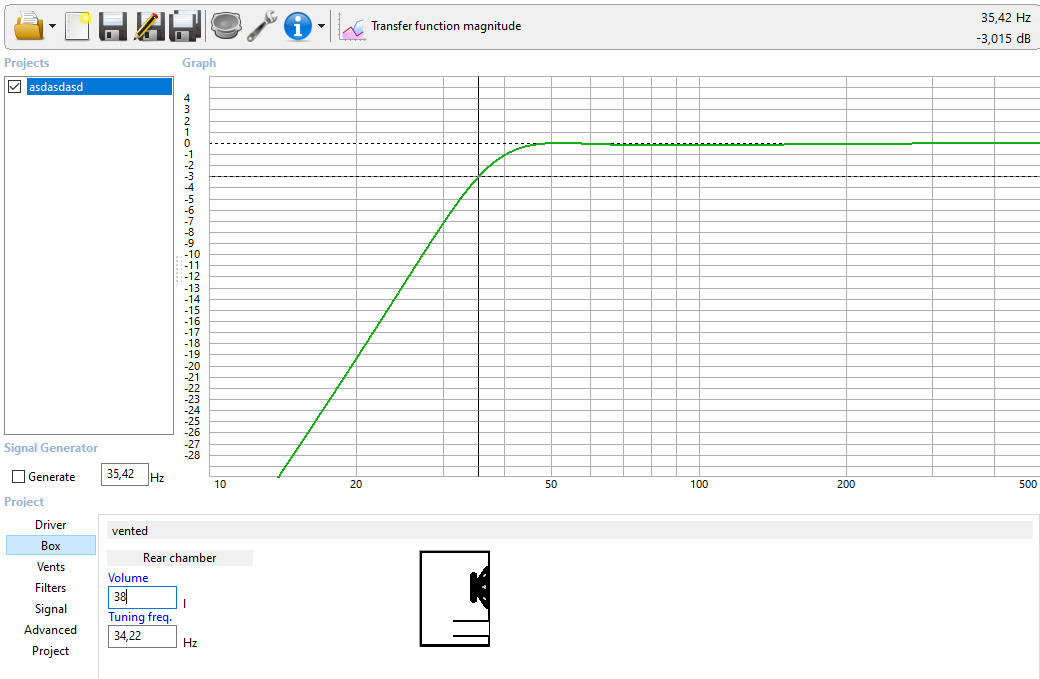1040x679 pixels.
Task: Click the blue info icon
Action: click(x=298, y=27)
